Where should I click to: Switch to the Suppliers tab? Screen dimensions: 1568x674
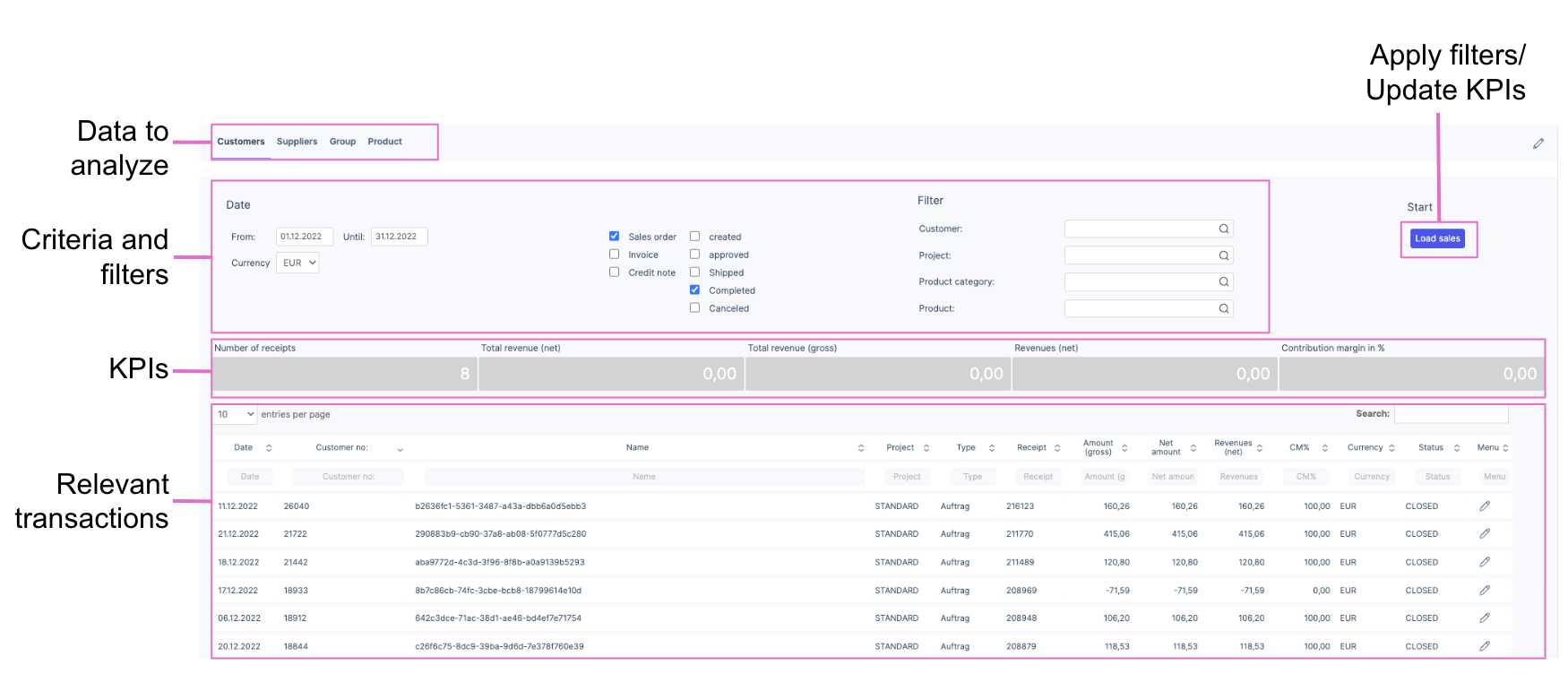click(x=297, y=142)
